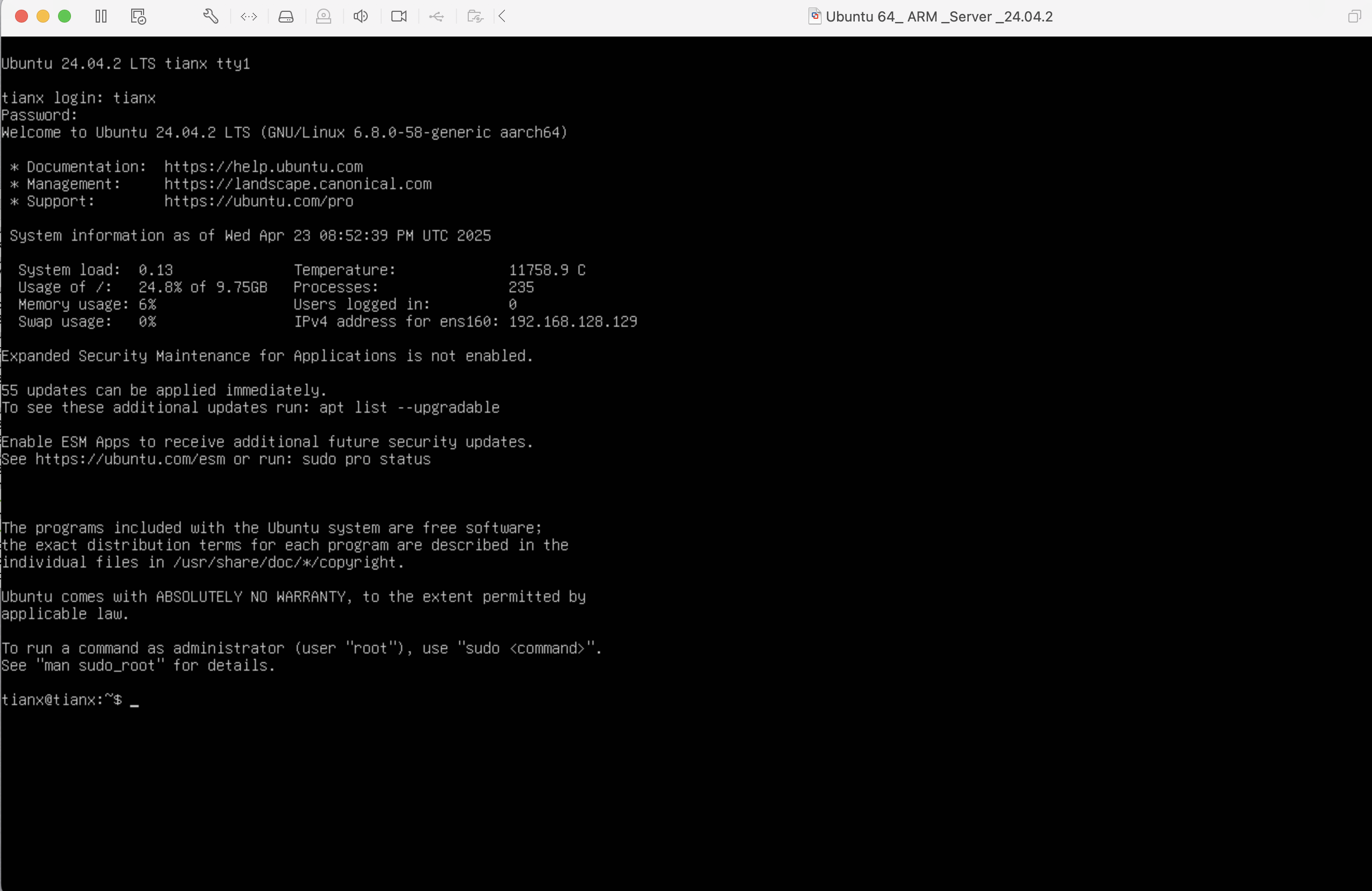Open virtual machine settings wrench
1372x891 pixels.
(x=211, y=16)
